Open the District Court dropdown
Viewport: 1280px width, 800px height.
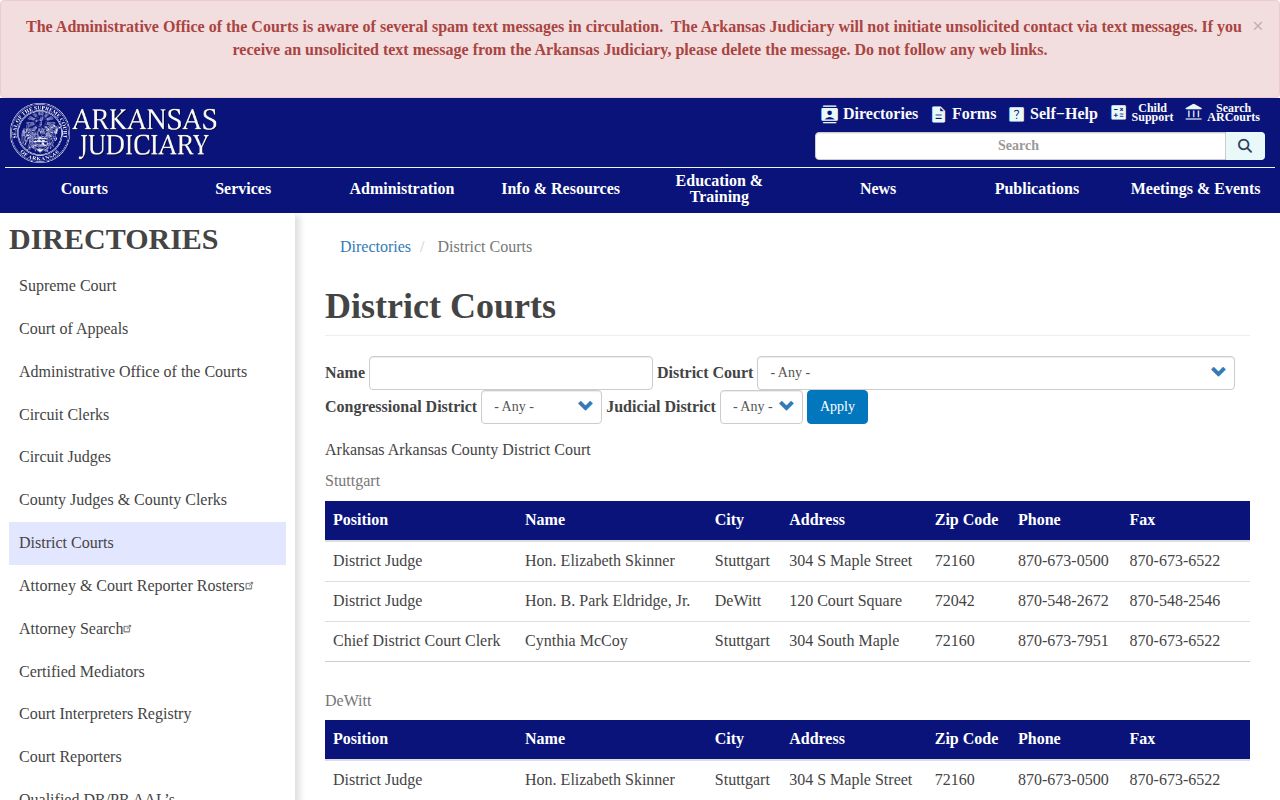click(995, 373)
